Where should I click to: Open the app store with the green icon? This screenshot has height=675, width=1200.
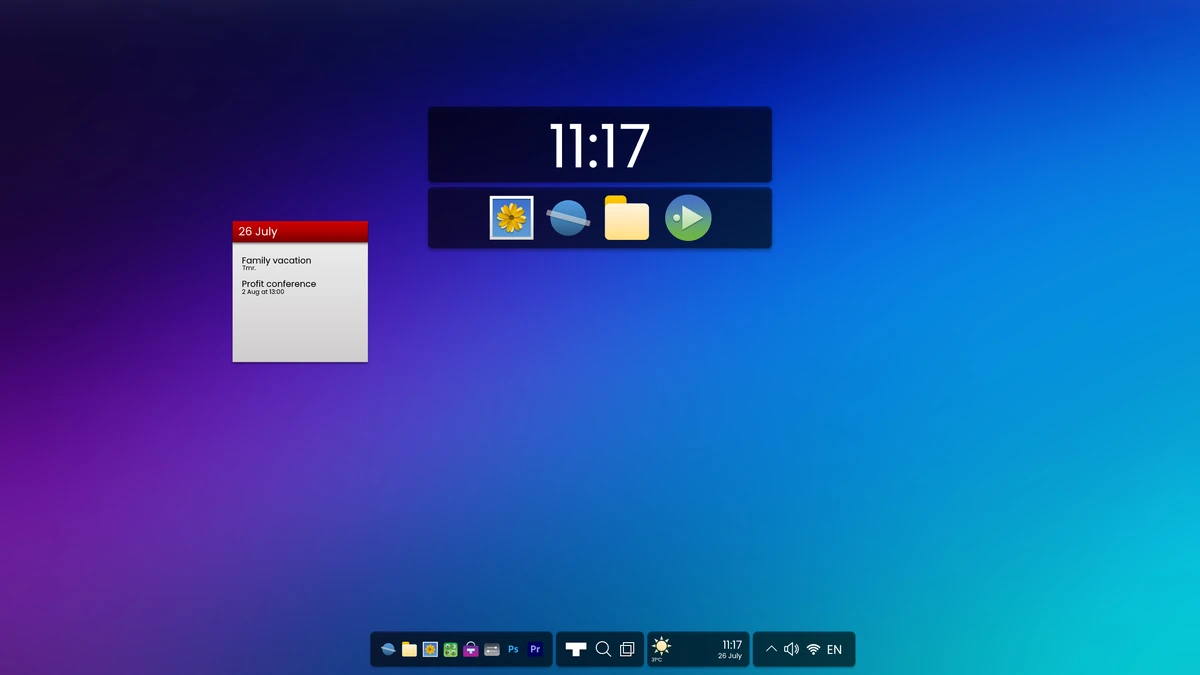[450, 649]
